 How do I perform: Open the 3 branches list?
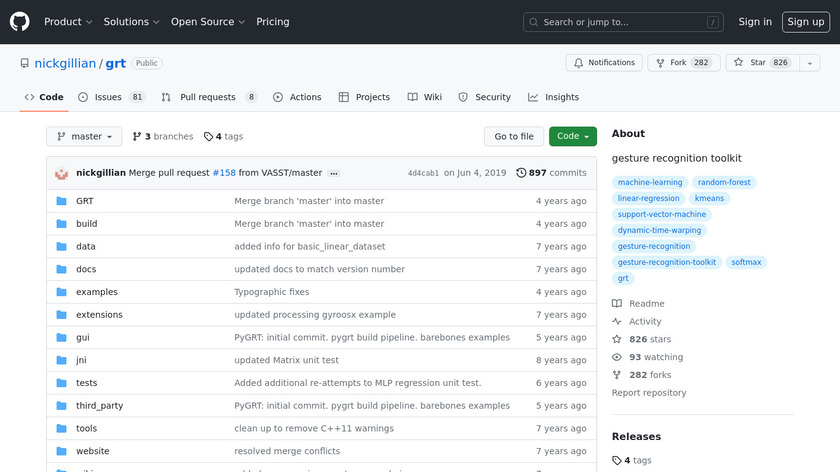click(x=162, y=137)
